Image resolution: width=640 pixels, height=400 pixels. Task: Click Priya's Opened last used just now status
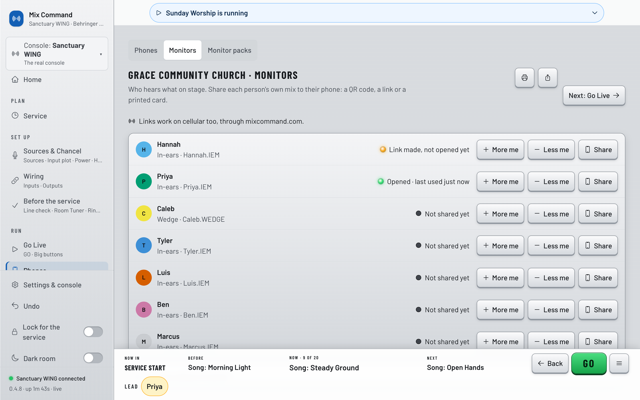(423, 181)
